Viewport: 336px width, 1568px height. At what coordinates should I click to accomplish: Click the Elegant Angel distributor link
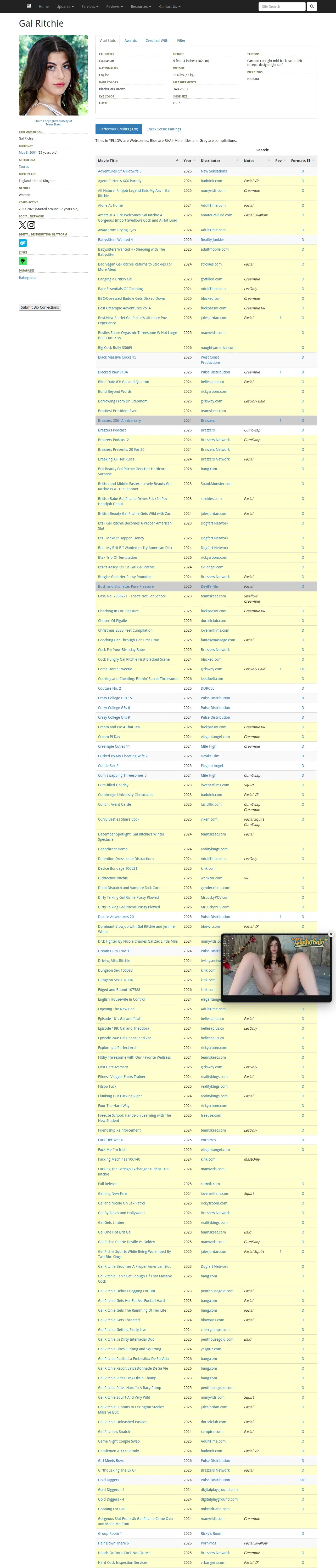click(212, 766)
